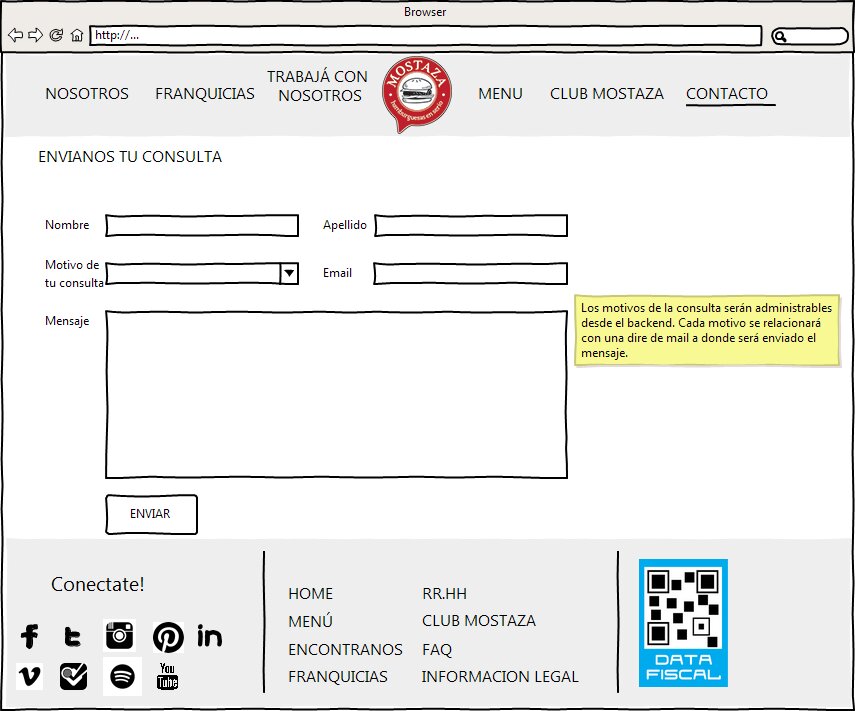Viewport: 855px width, 711px height.
Task: Click CLUB MOSTAZA footer link
Action: (x=479, y=620)
